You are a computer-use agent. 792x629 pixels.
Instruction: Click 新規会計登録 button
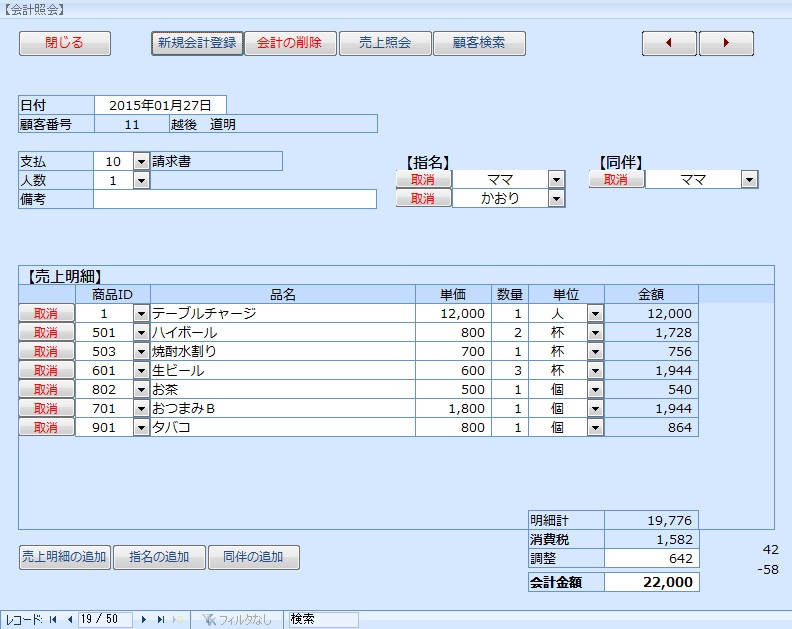click(197, 43)
